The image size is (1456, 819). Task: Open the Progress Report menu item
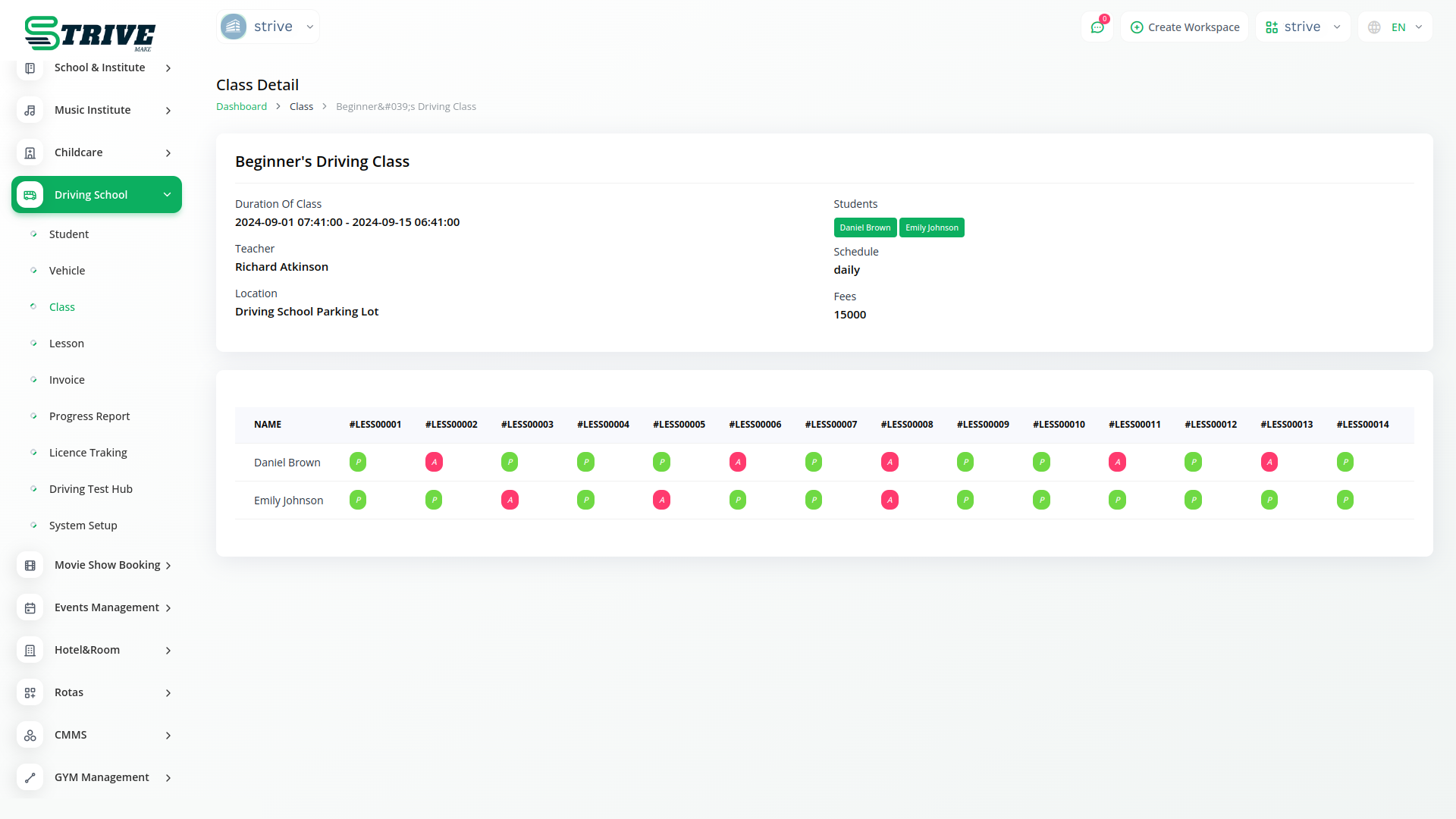[x=89, y=416]
